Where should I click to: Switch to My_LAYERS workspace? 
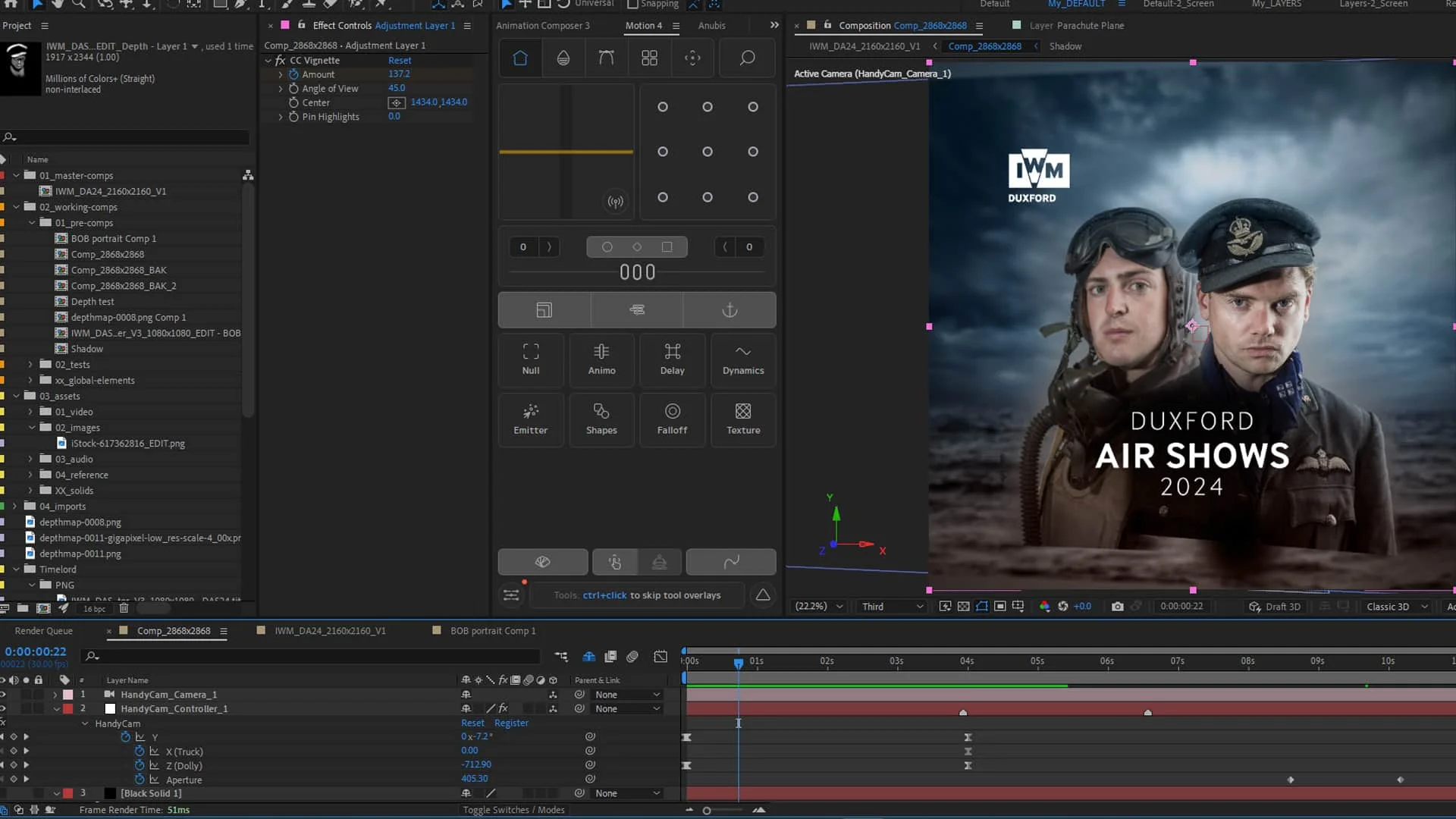(1276, 4)
